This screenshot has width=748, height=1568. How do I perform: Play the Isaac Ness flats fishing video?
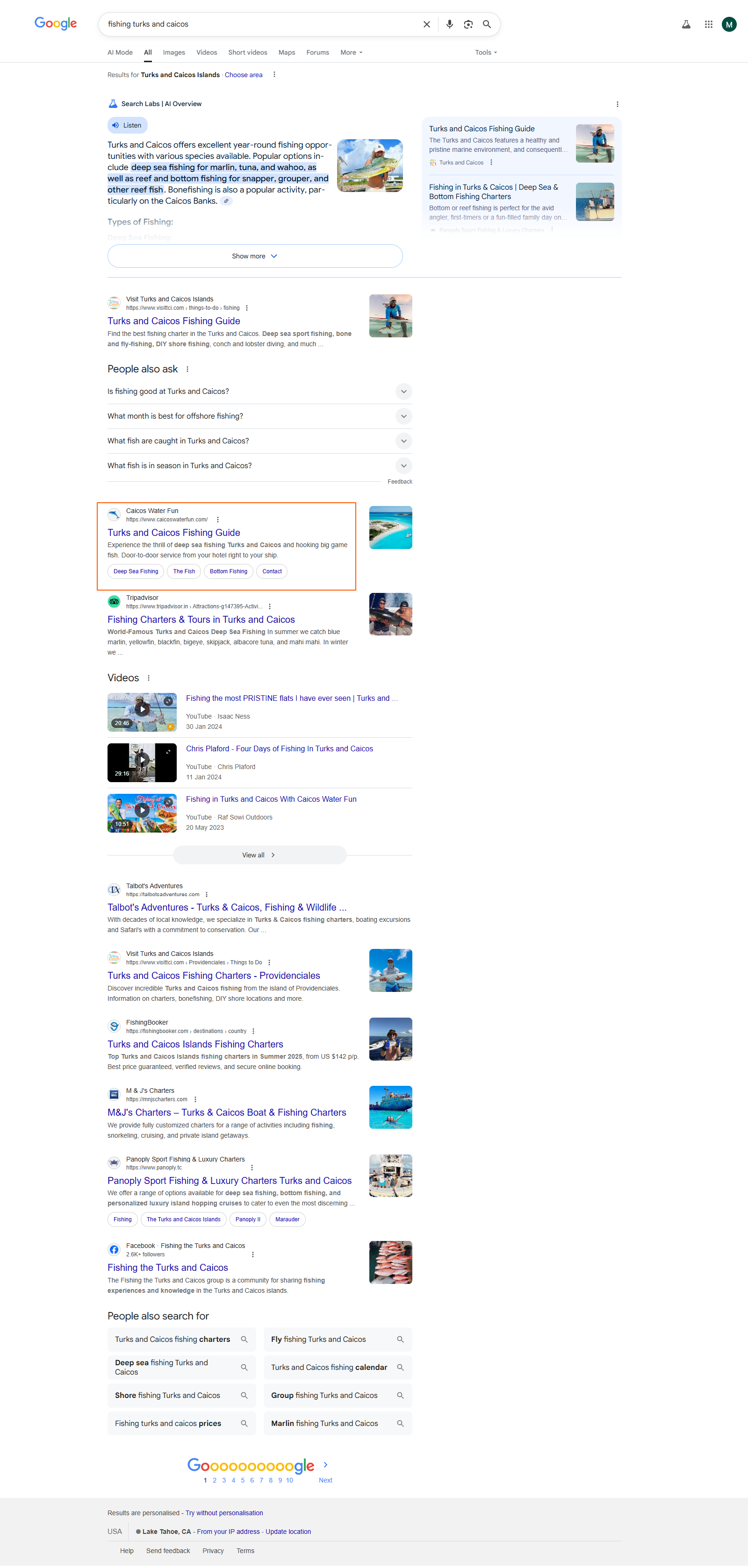(x=142, y=712)
